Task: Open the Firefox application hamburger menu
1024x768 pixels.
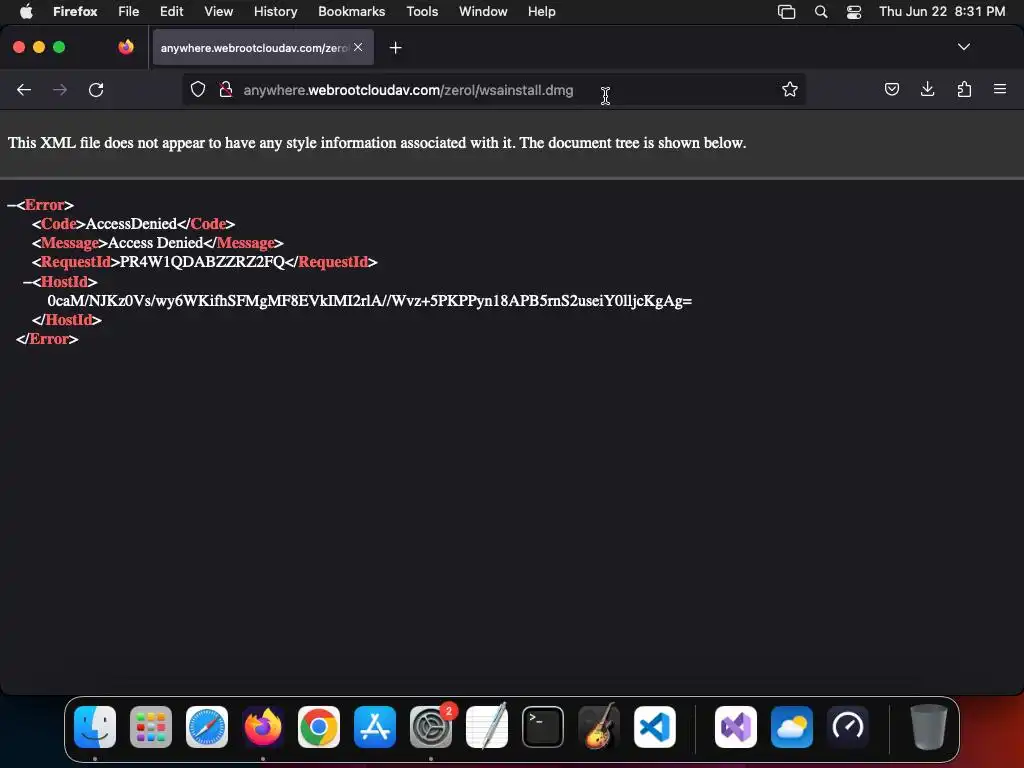Action: (1000, 89)
